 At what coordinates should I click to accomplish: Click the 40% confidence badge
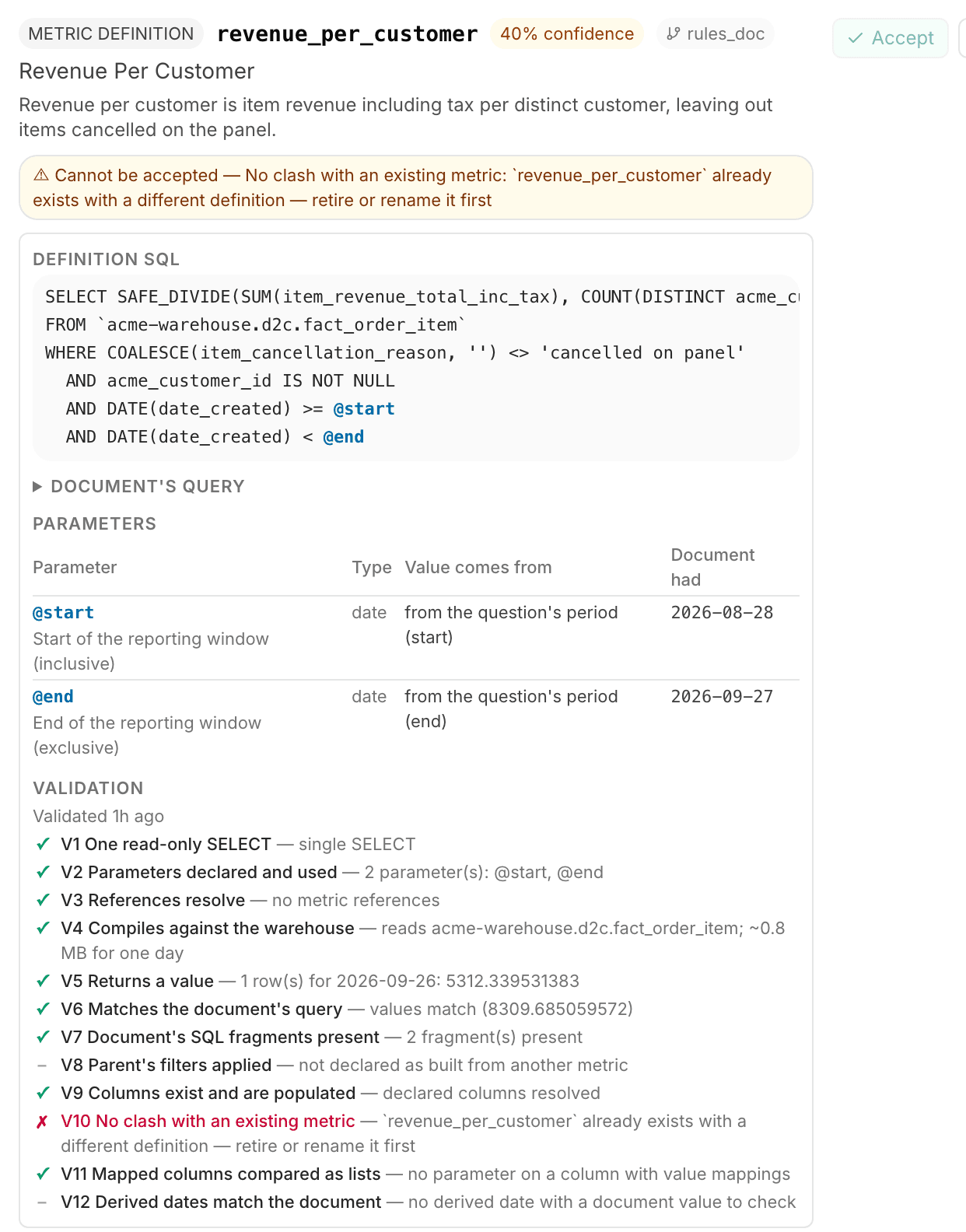(x=567, y=34)
